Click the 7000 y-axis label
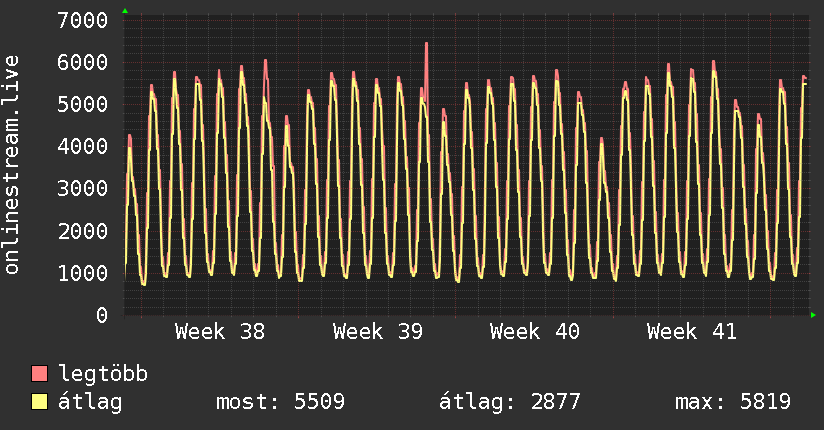The image size is (824, 430). point(83,20)
